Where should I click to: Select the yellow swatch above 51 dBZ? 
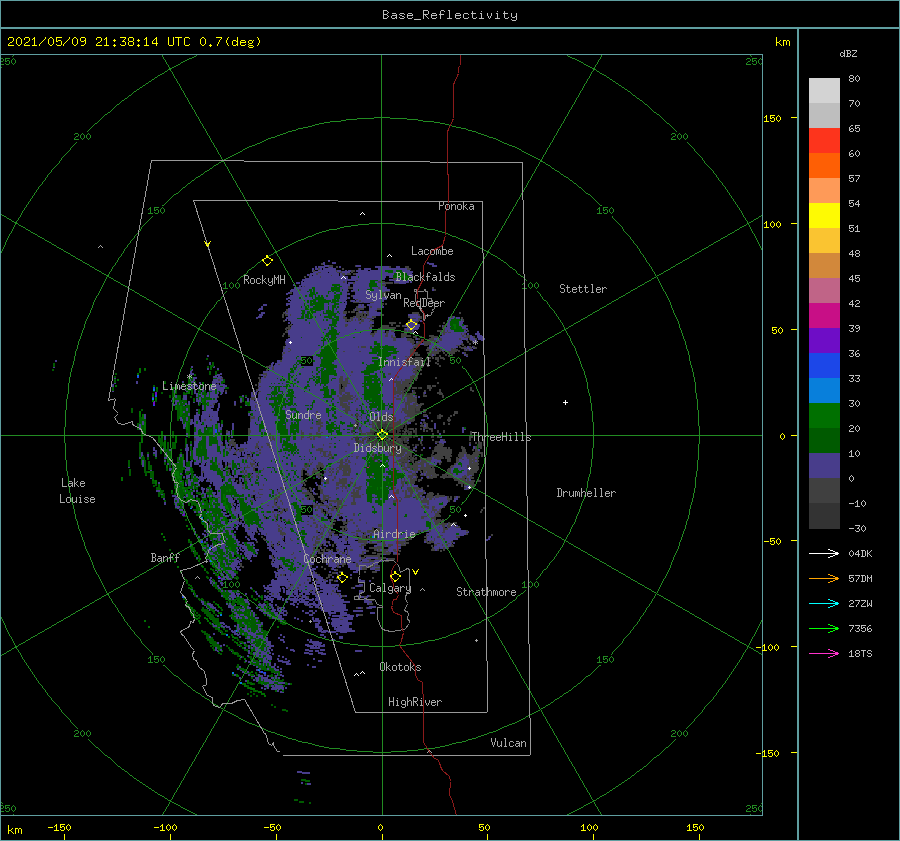pyautogui.click(x=824, y=216)
